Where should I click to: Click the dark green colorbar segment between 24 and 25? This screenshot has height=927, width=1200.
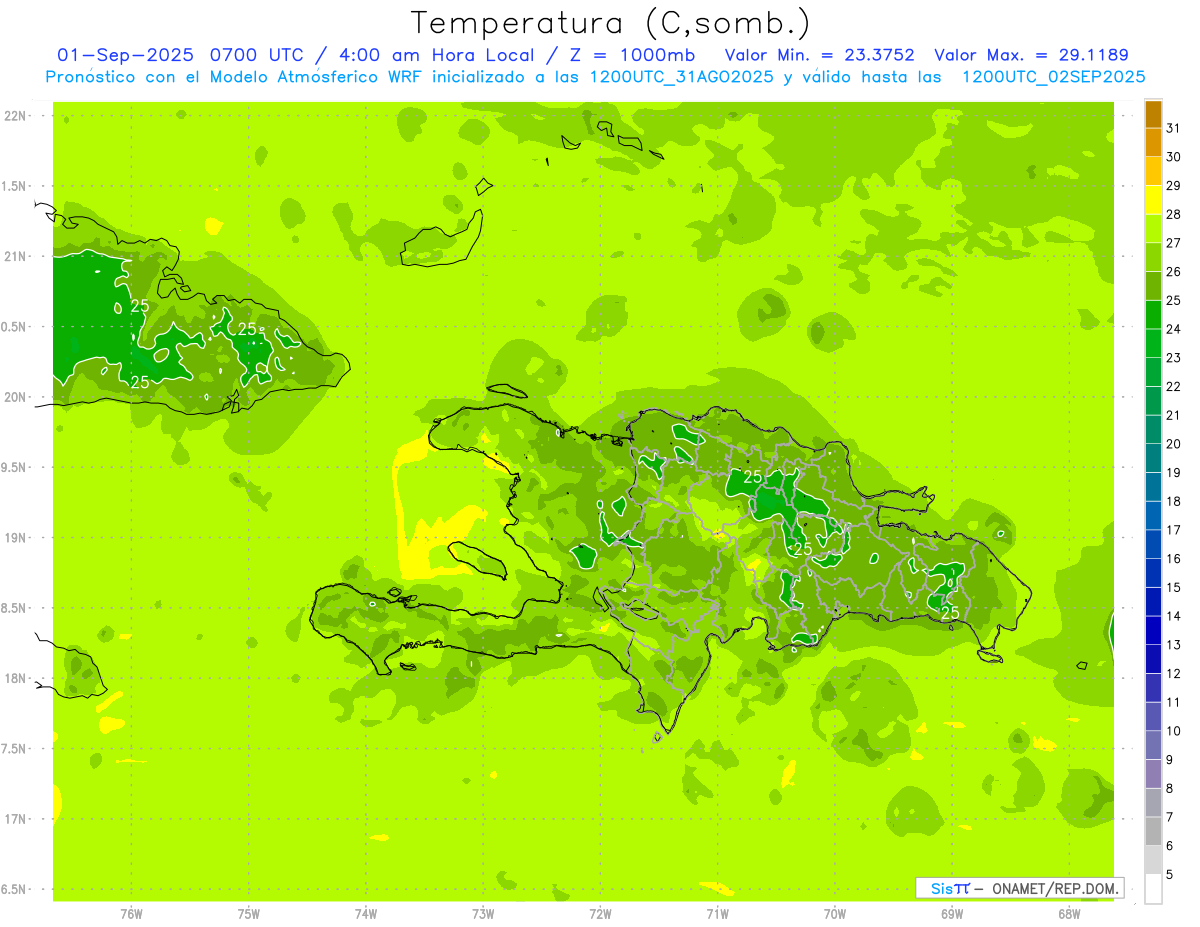(1153, 315)
